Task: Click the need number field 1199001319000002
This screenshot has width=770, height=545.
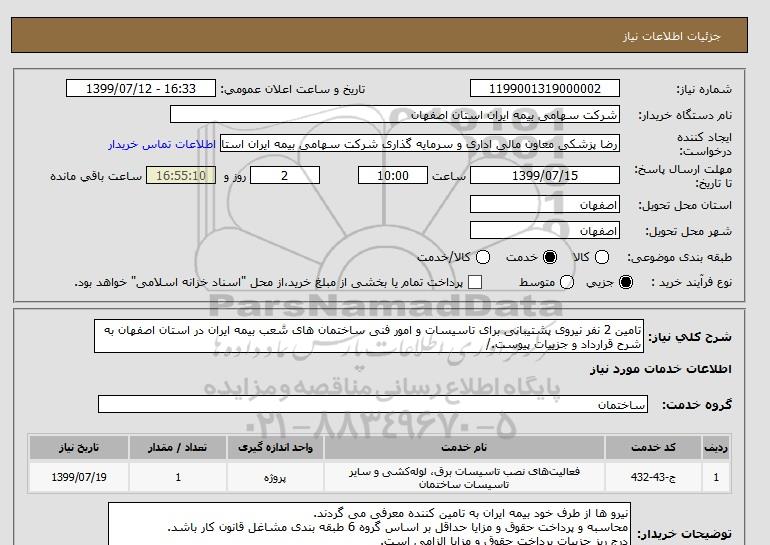Action: (545, 88)
